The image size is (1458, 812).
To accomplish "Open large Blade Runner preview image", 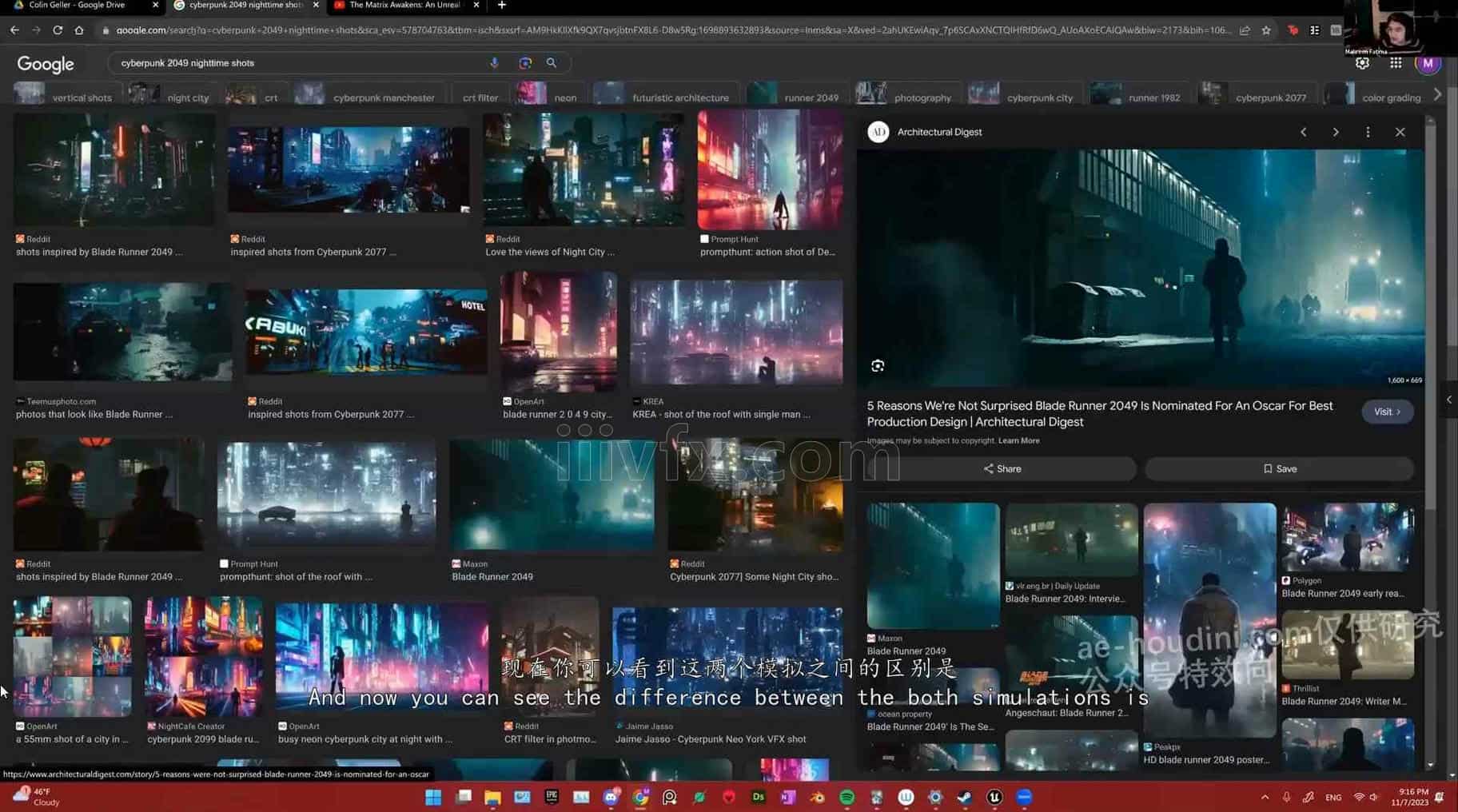I will (x=1140, y=268).
